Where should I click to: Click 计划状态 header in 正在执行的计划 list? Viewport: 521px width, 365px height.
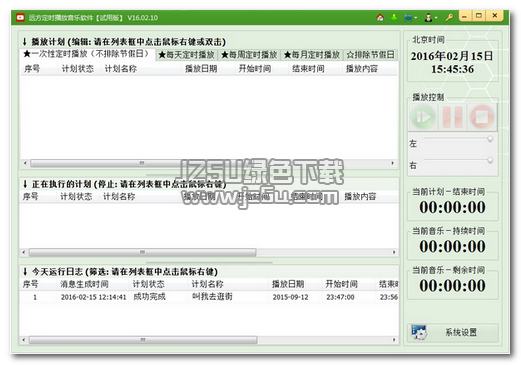point(76,196)
